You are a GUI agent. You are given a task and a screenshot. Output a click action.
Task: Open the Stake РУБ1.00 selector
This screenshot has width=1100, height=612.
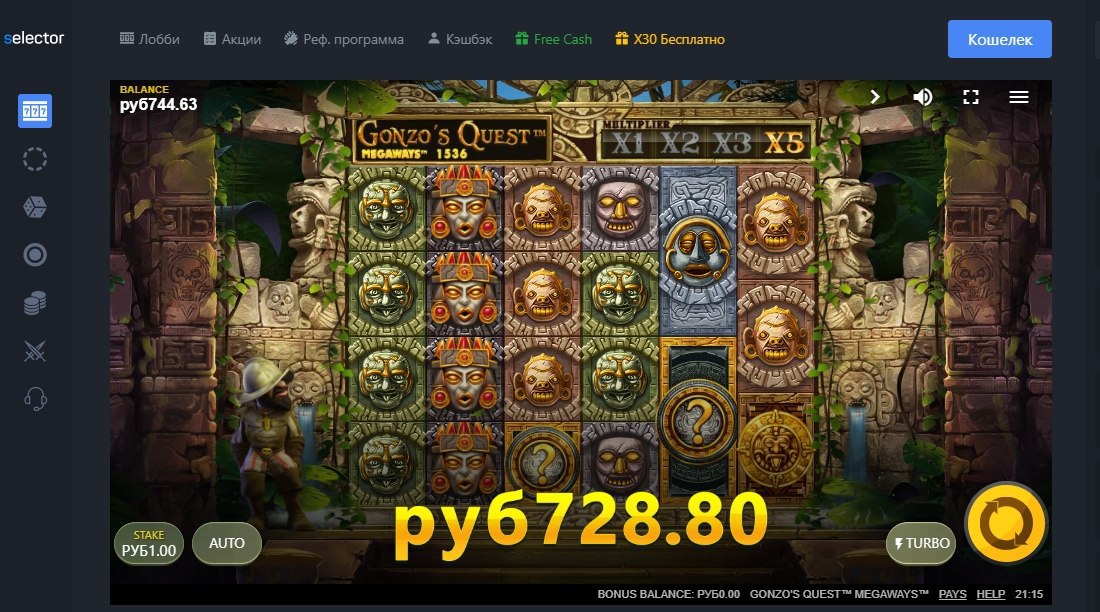click(149, 543)
